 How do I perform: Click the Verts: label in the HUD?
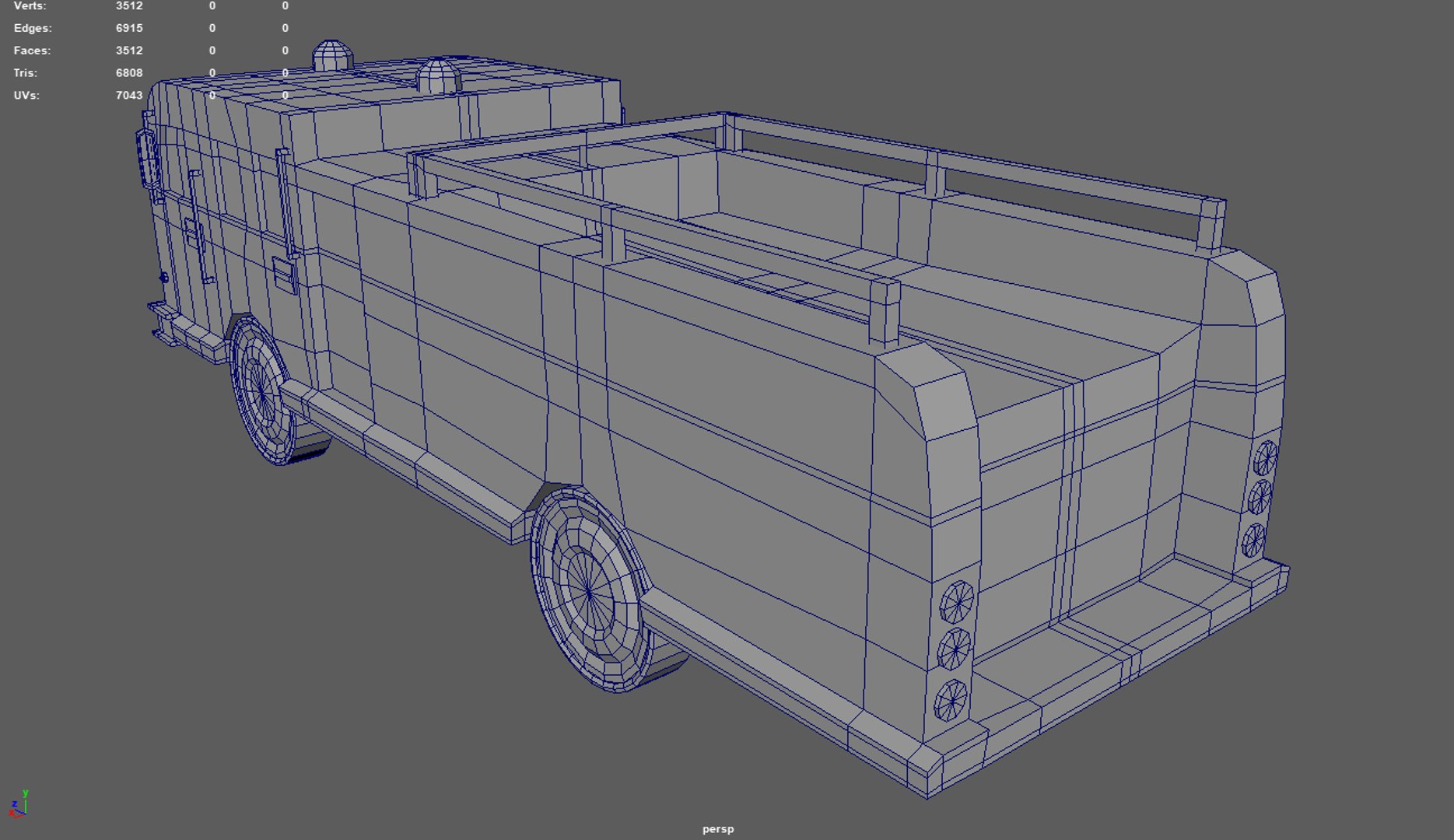click(30, 5)
